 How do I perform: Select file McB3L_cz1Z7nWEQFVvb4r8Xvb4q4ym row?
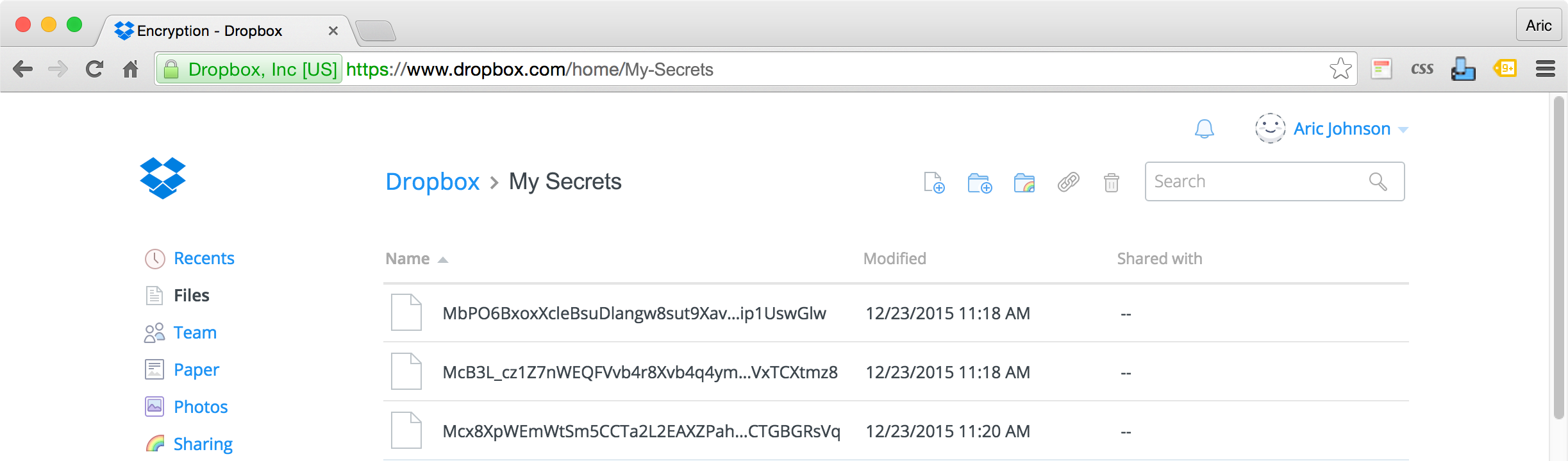point(641,372)
